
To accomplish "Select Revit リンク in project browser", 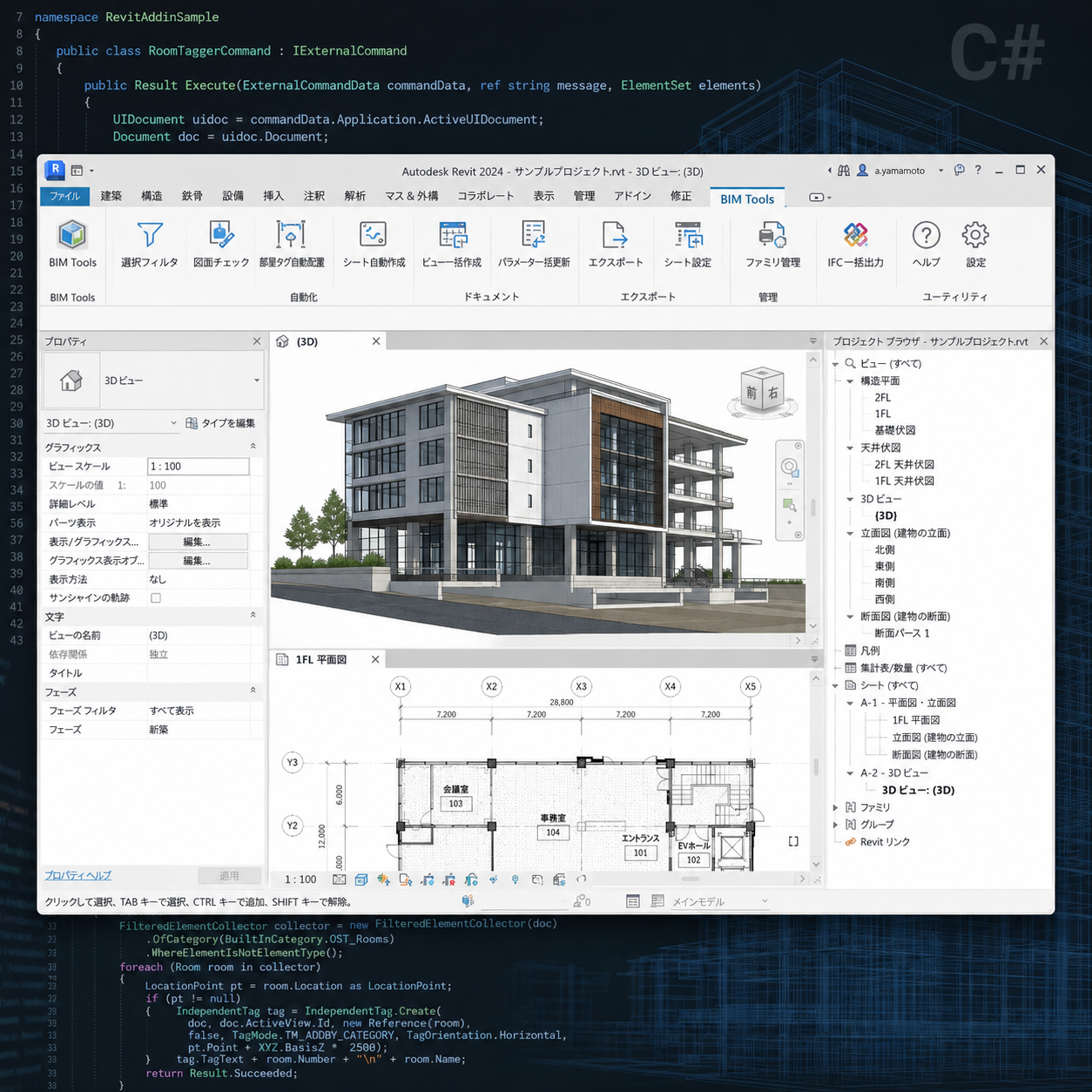I will [x=885, y=842].
